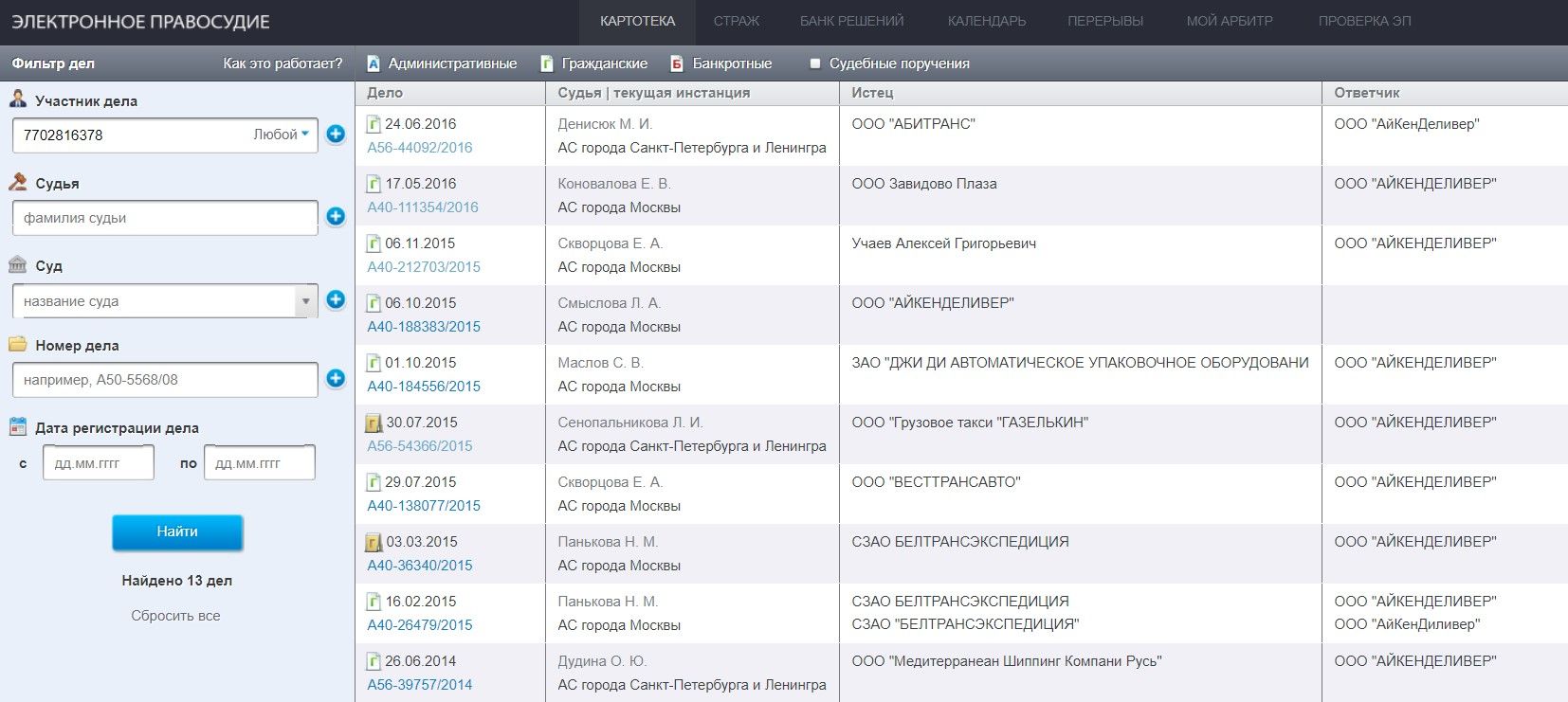Image resolution: width=1568 pixels, height=702 pixels.
Task: Click the Найти button
Action: coord(177,532)
